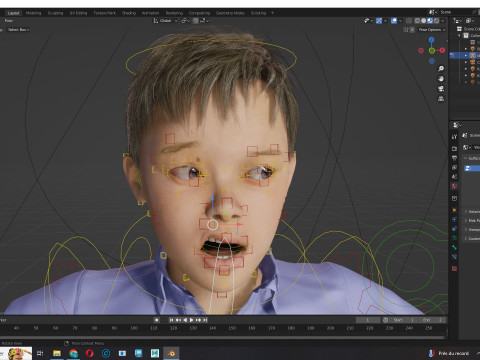This screenshot has width=480, height=360.
Task: Open the Animation workspace tab
Action: point(150,13)
